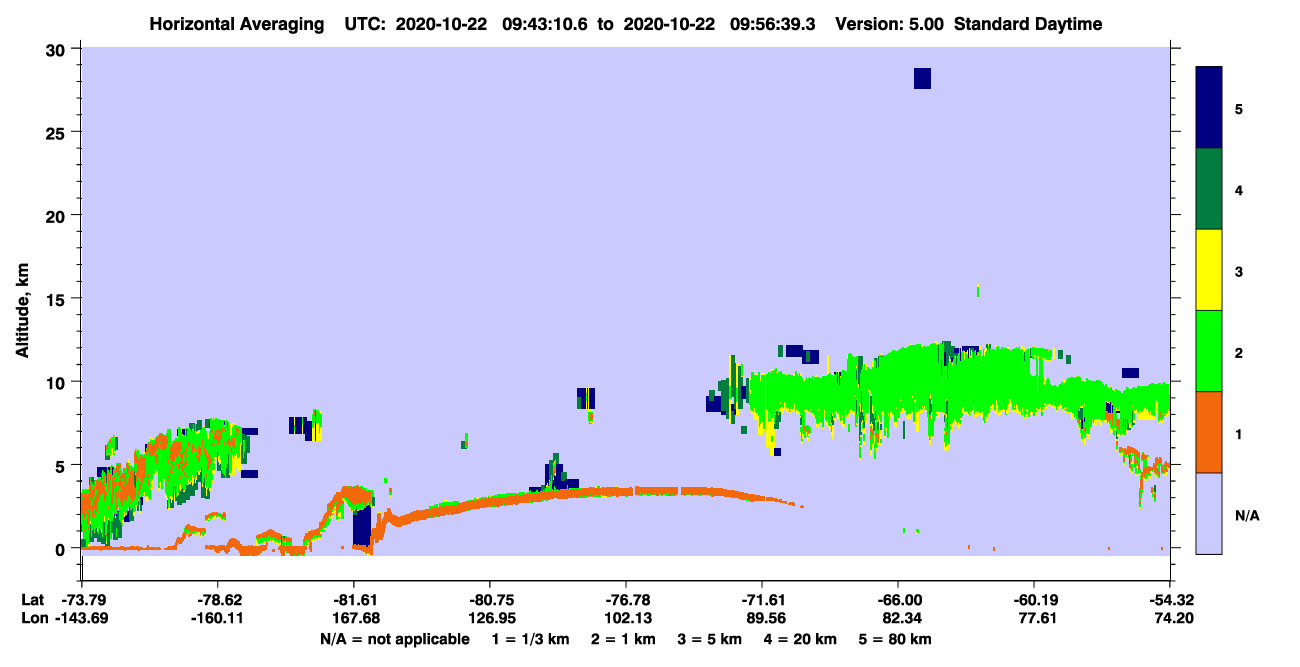Click the 'N/A = not applicable' legend text
The image size is (1300, 667).
394,639
